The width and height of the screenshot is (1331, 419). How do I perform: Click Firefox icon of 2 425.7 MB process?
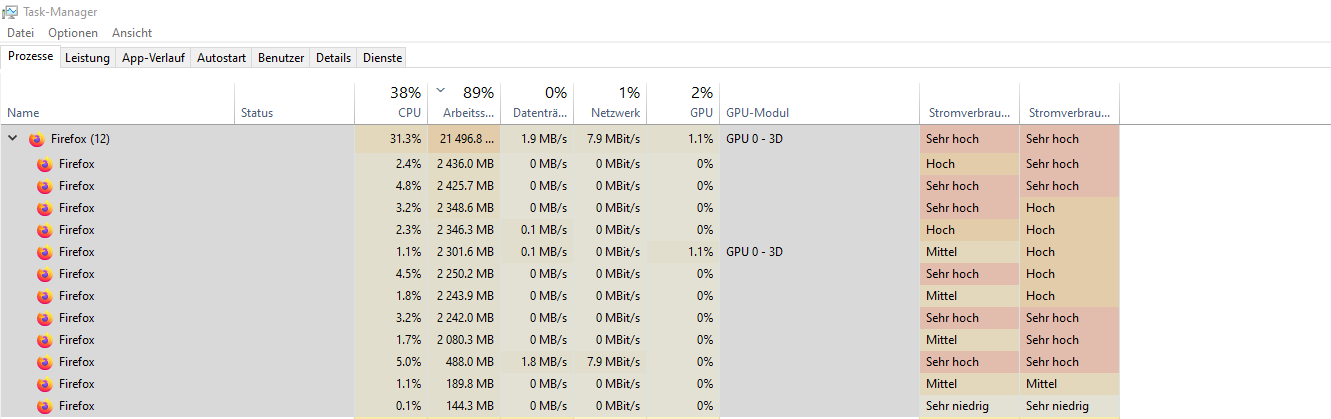click(x=44, y=186)
